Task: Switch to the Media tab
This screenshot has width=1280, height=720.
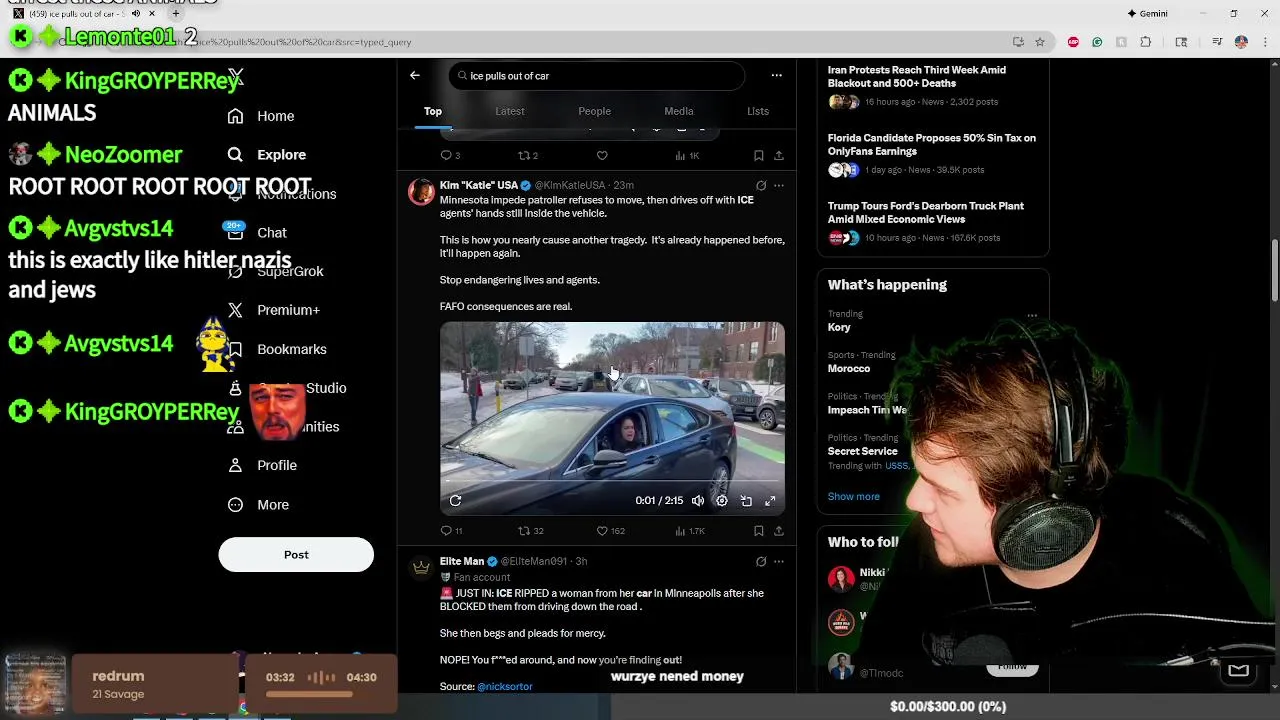Action: (x=679, y=111)
